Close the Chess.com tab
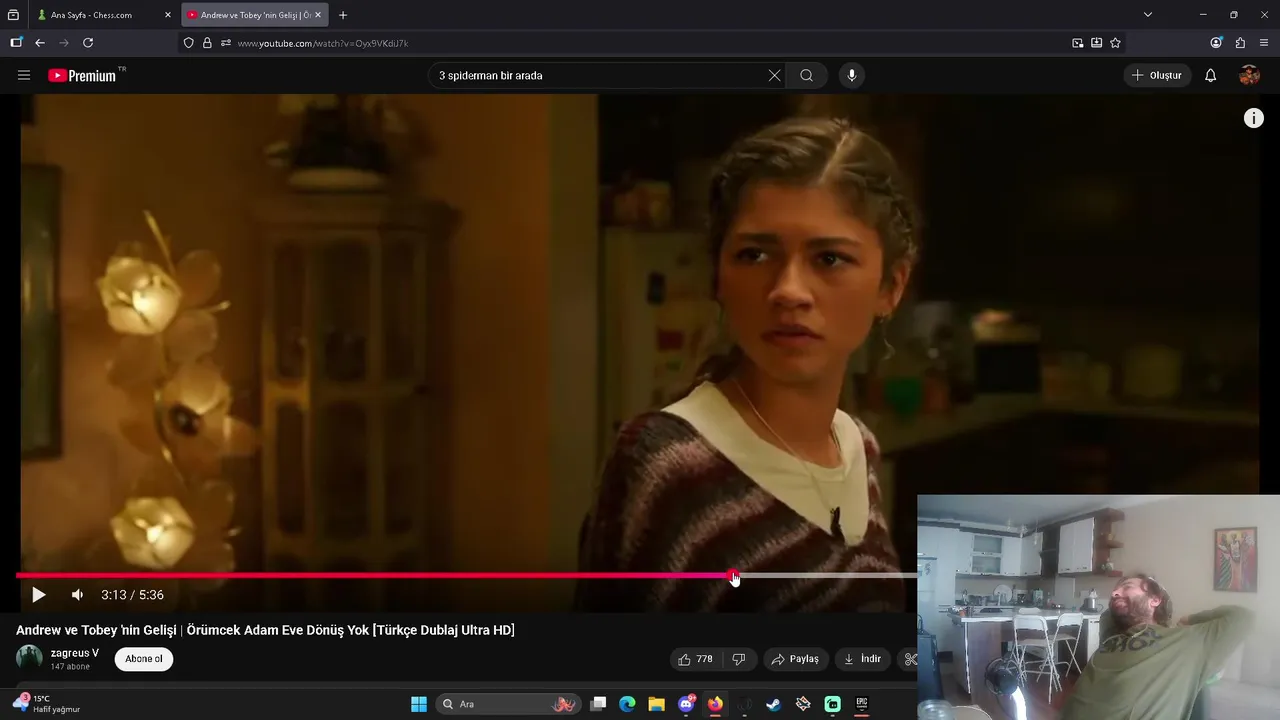Screen dimensions: 1280x720 pos(167,15)
